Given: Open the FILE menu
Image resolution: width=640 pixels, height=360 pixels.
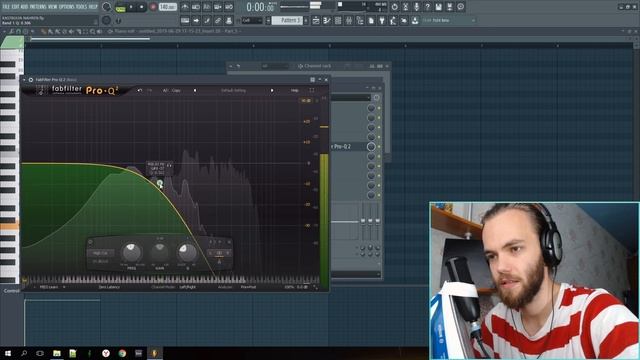Looking at the screenshot, I should click(x=6, y=7).
